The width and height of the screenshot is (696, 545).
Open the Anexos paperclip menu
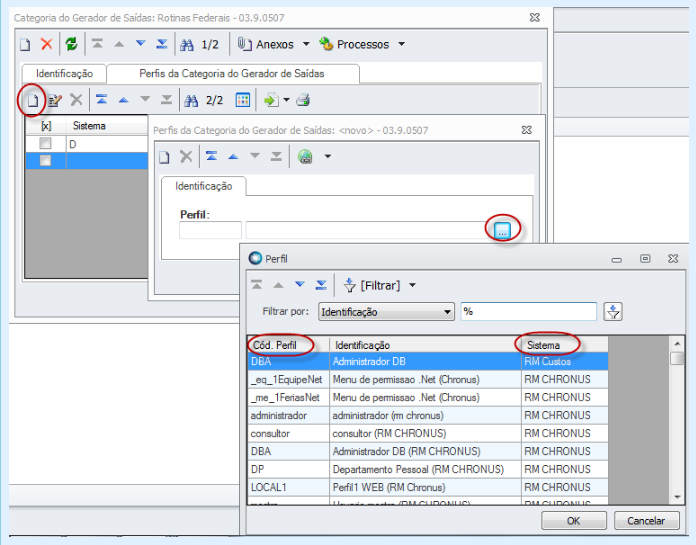(265, 44)
